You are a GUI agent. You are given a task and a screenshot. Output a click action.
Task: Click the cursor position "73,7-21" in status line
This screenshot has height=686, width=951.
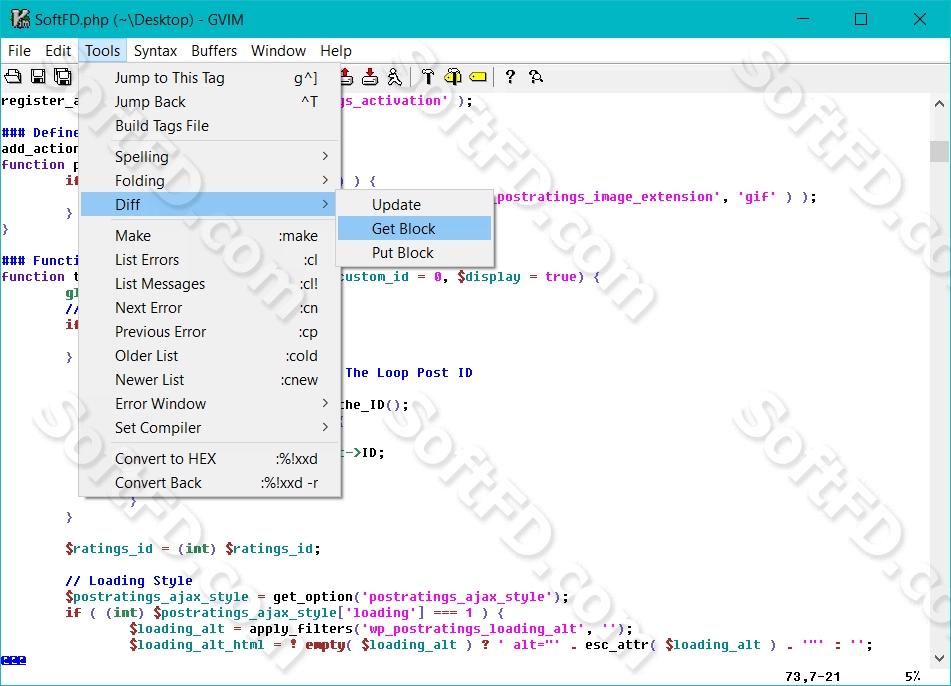point(813,676)
